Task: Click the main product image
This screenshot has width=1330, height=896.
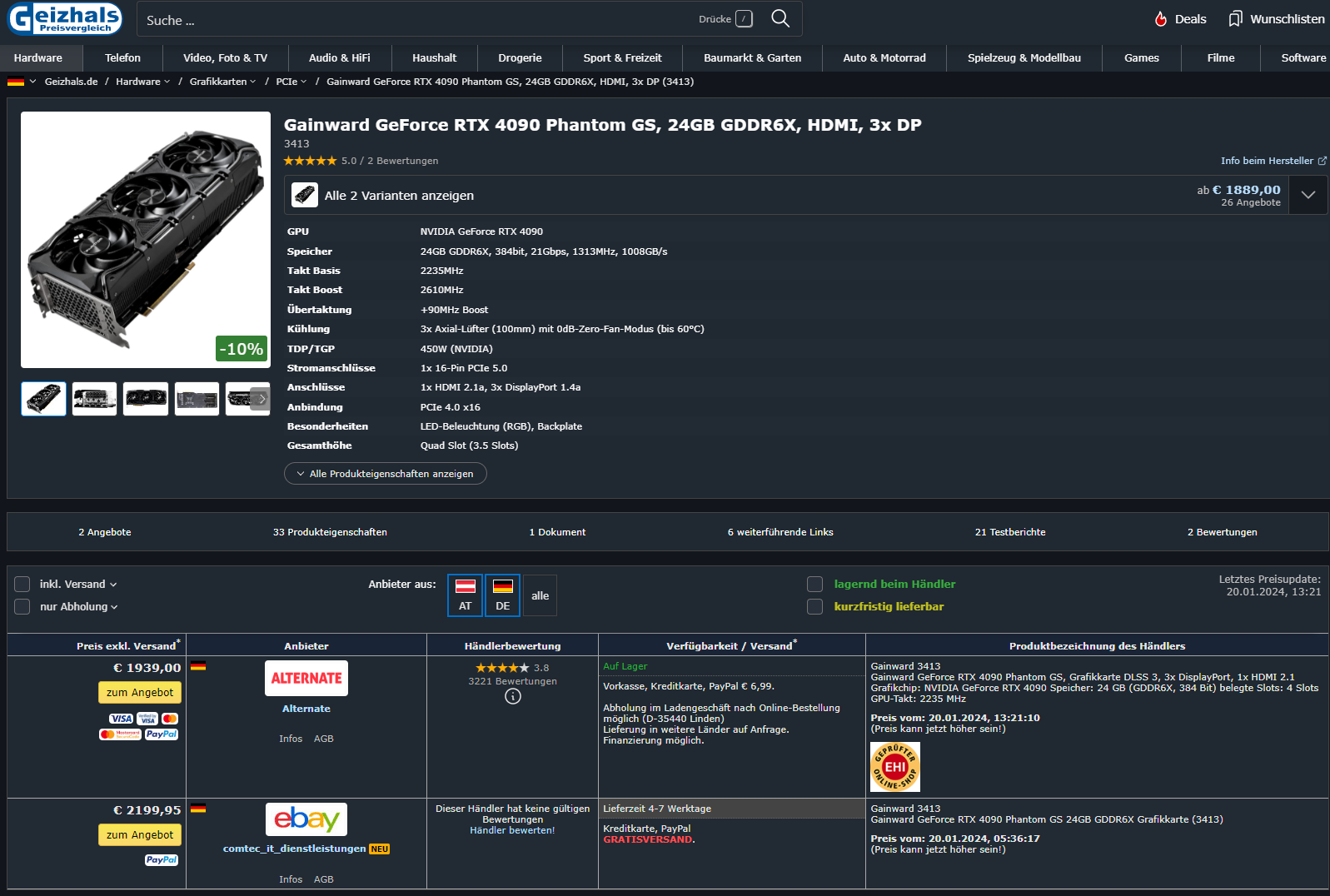Action: click(146, 240)
